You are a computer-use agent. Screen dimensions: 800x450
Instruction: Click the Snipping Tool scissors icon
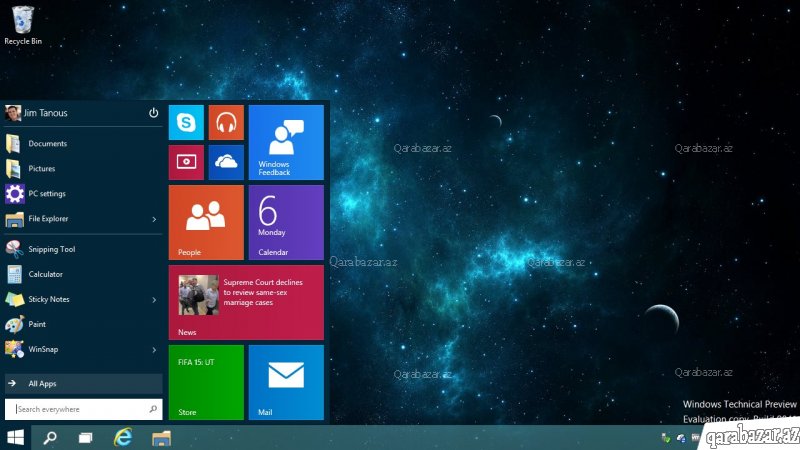pos(14,249)
